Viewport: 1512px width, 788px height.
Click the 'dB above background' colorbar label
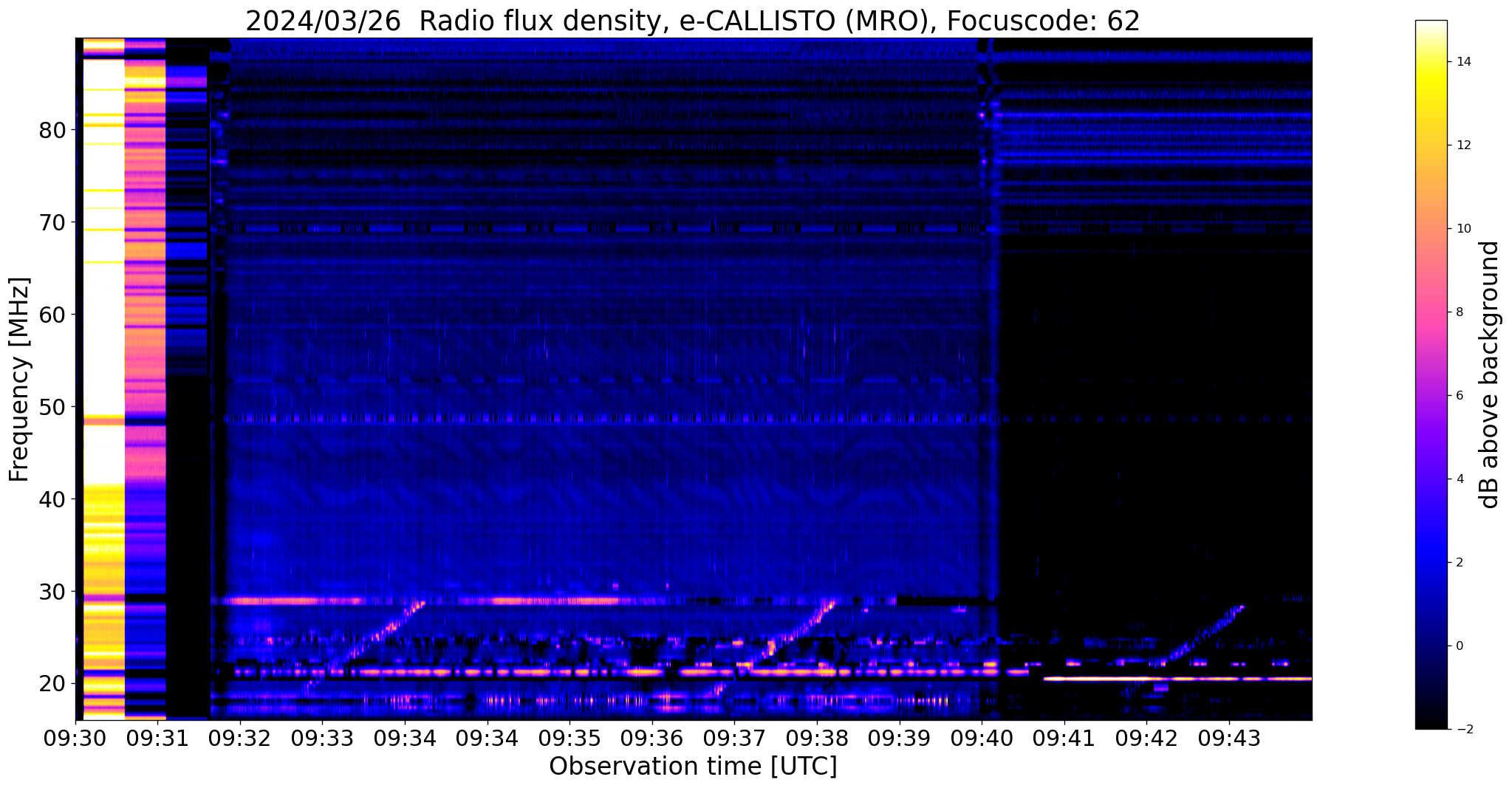(1490, 374)
